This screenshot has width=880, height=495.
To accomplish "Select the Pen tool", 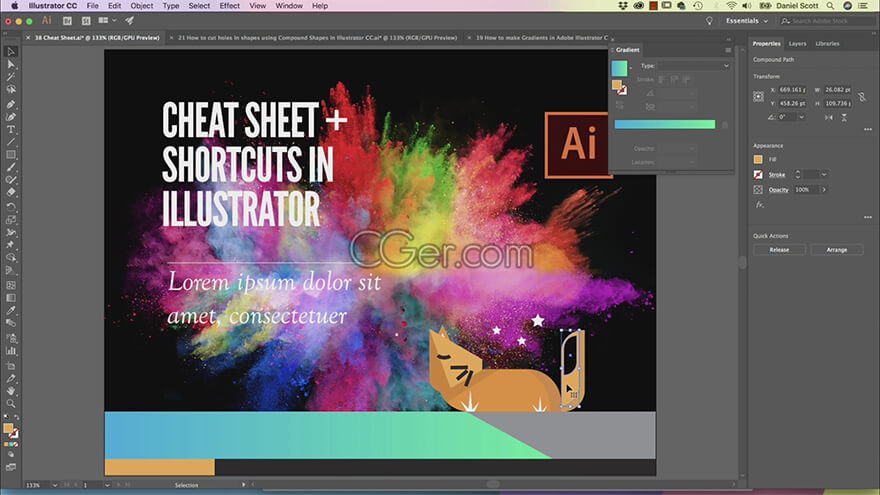I will pyautogui.click(x=11, y=104).
